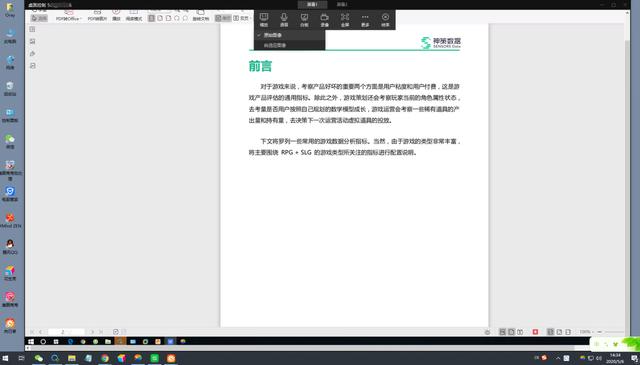640x365 pixels.
Task: Select the hand tool in PDF toolbar
Action: tap(40, 18)
